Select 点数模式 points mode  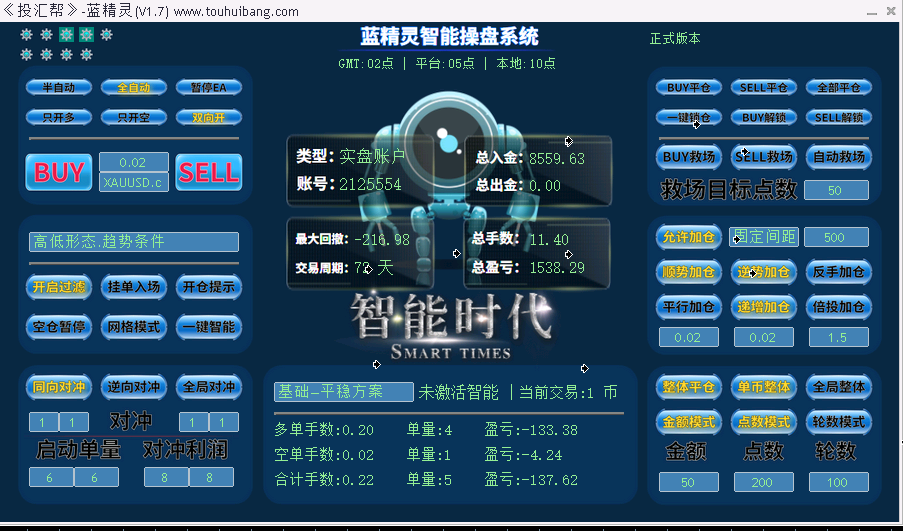pos(764,422)
